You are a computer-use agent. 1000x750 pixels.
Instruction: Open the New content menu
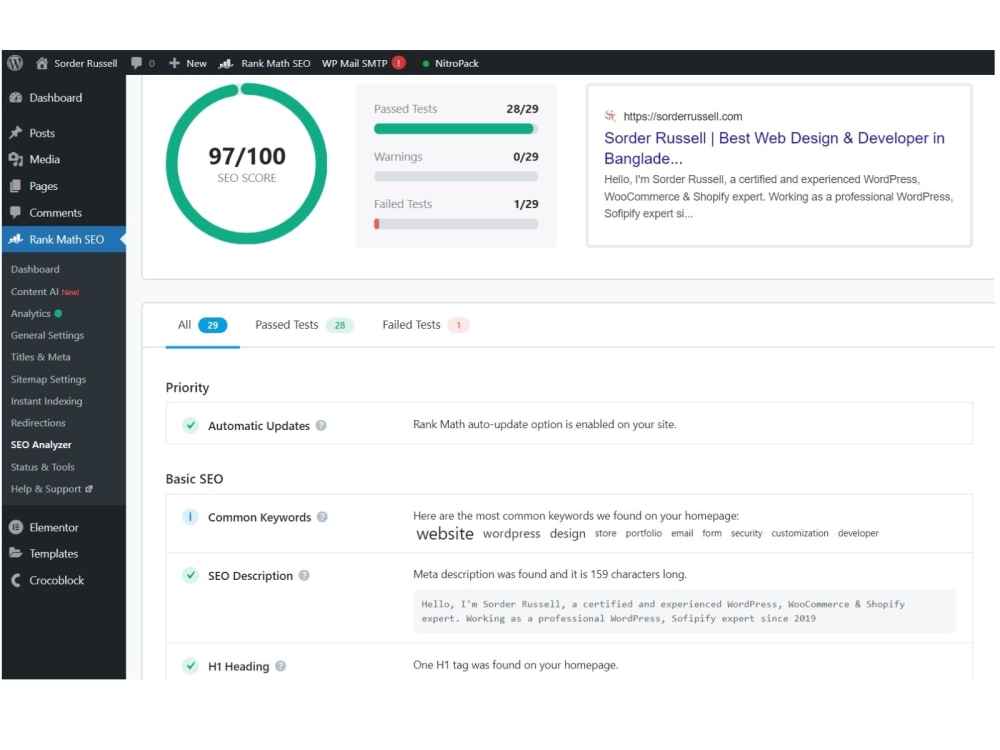click(188, 63)
